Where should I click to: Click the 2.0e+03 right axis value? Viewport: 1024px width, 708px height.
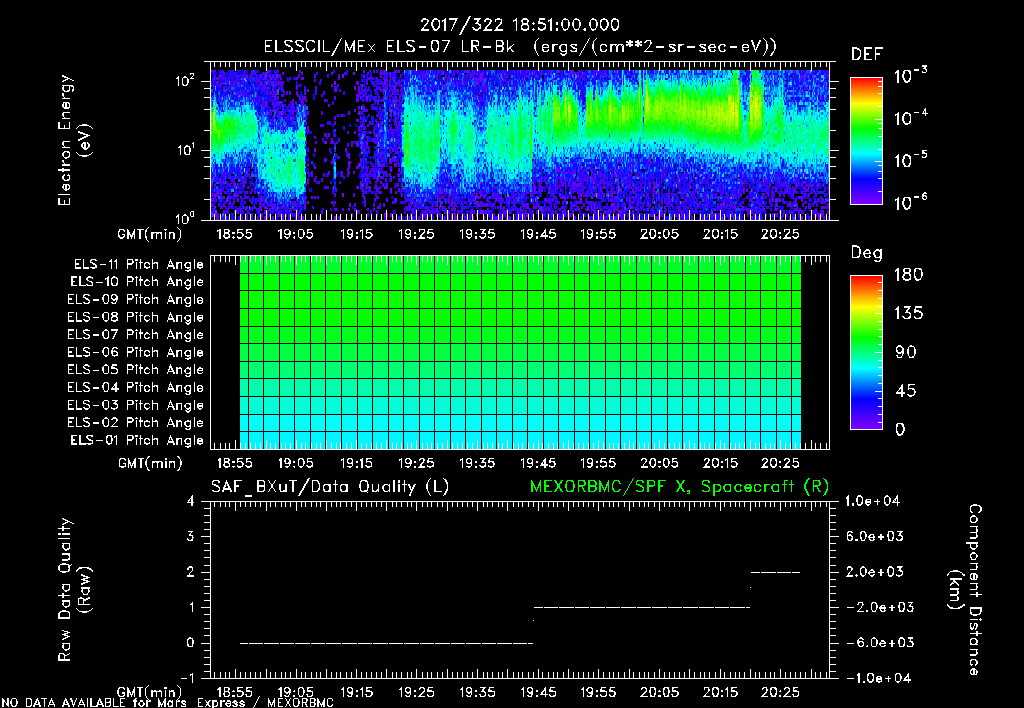tap(875, 572)
